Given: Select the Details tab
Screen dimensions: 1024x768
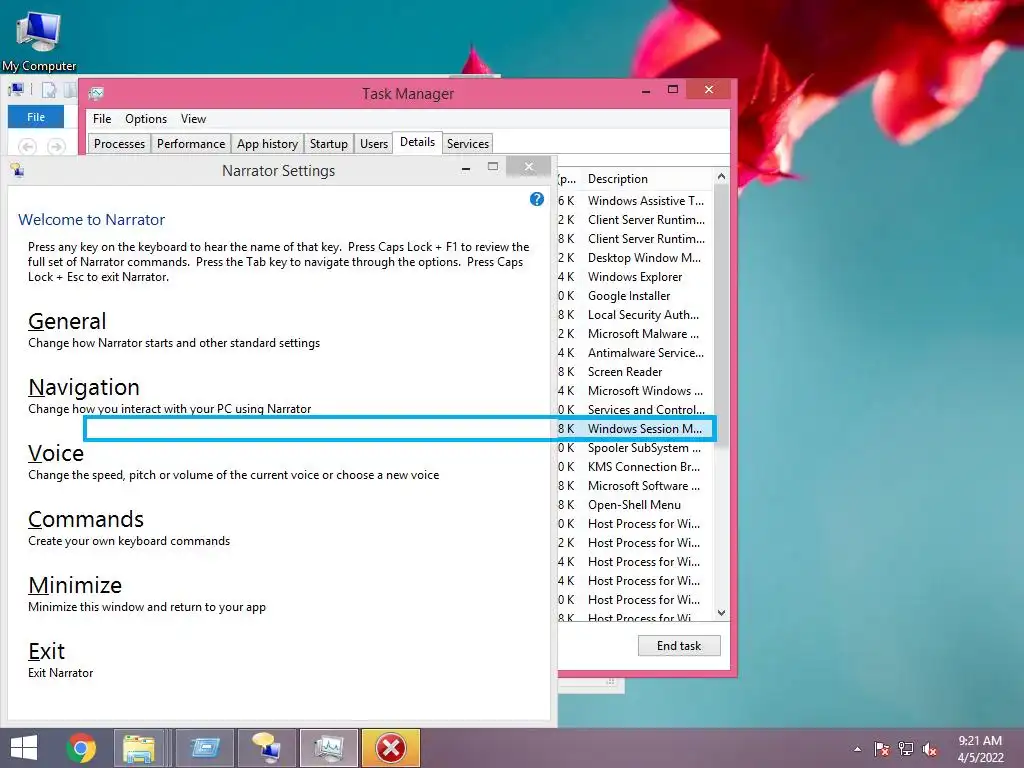Looking at the screenshot, I should click(417, 142).
